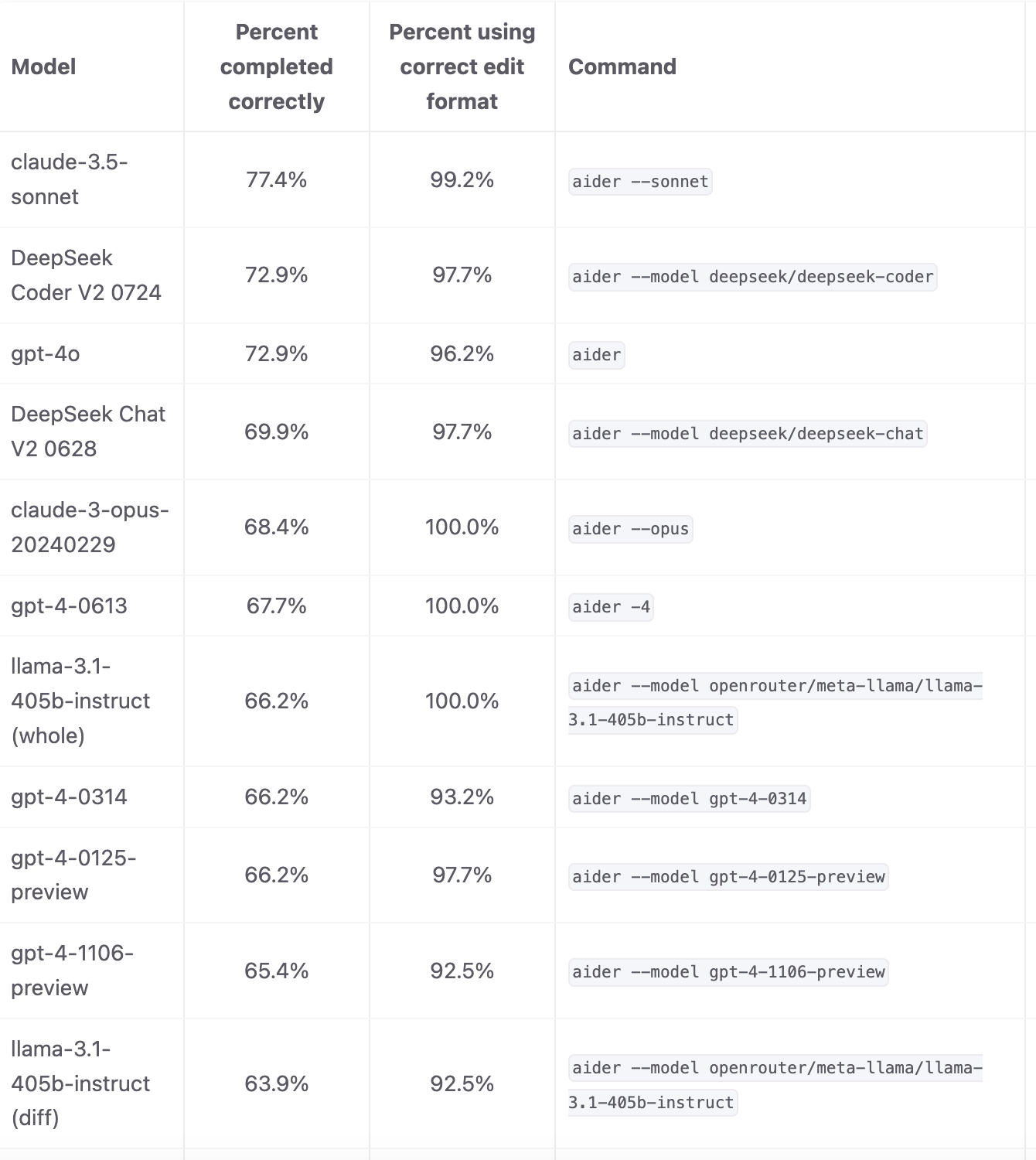
Task: Click the gpt-4-0125-preview command code
Action: (728, 877)
